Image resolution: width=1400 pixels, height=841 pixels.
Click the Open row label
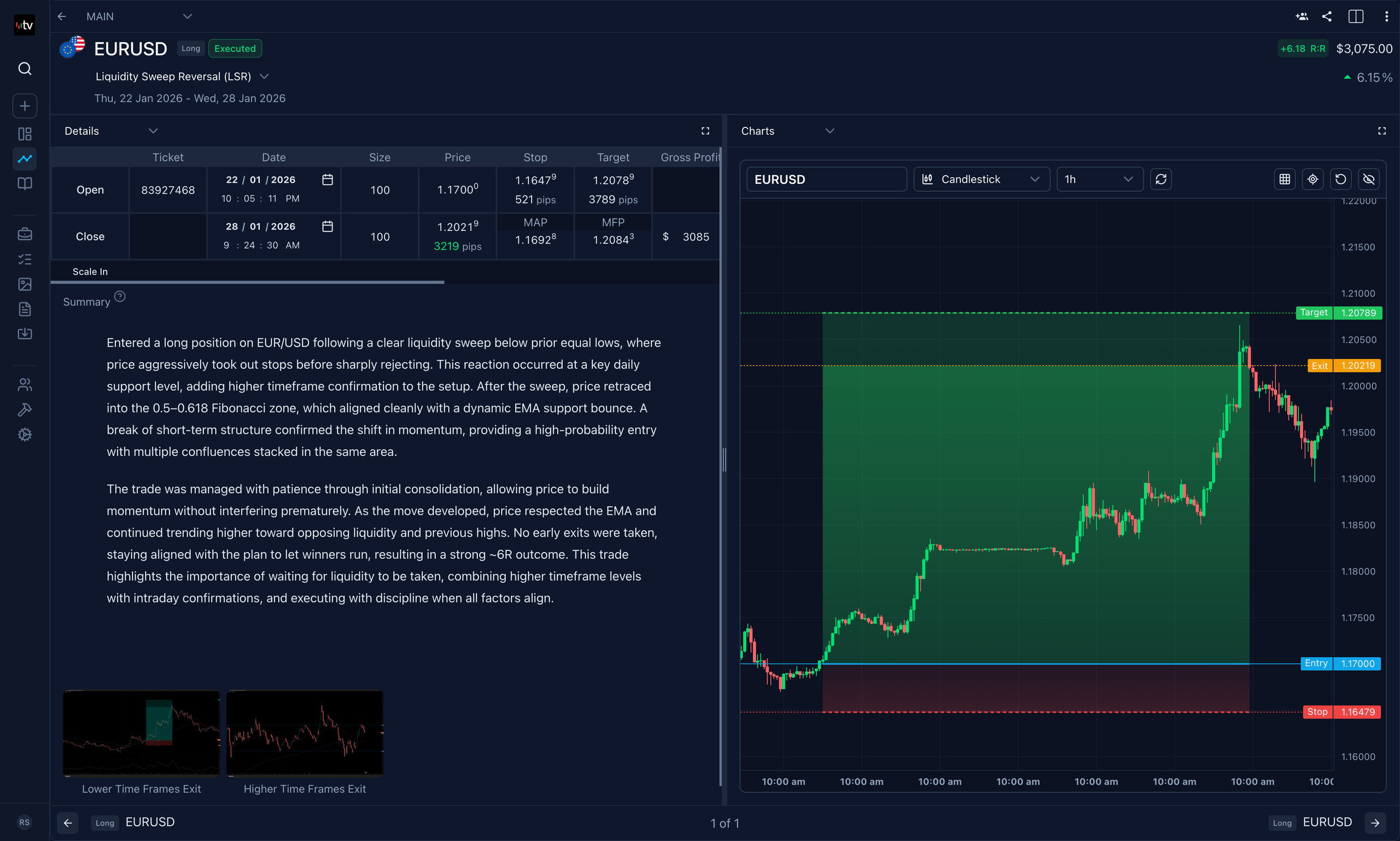point(90,190)
